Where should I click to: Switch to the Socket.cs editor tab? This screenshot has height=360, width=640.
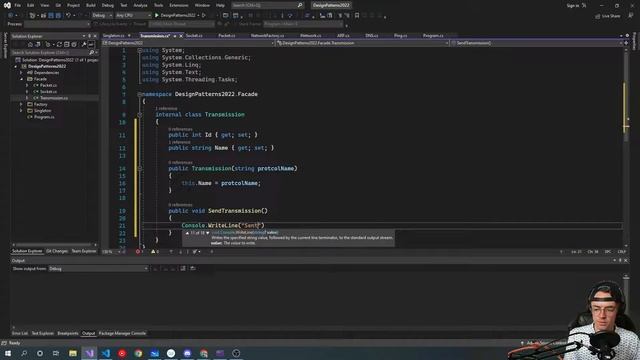click(194, 36)
